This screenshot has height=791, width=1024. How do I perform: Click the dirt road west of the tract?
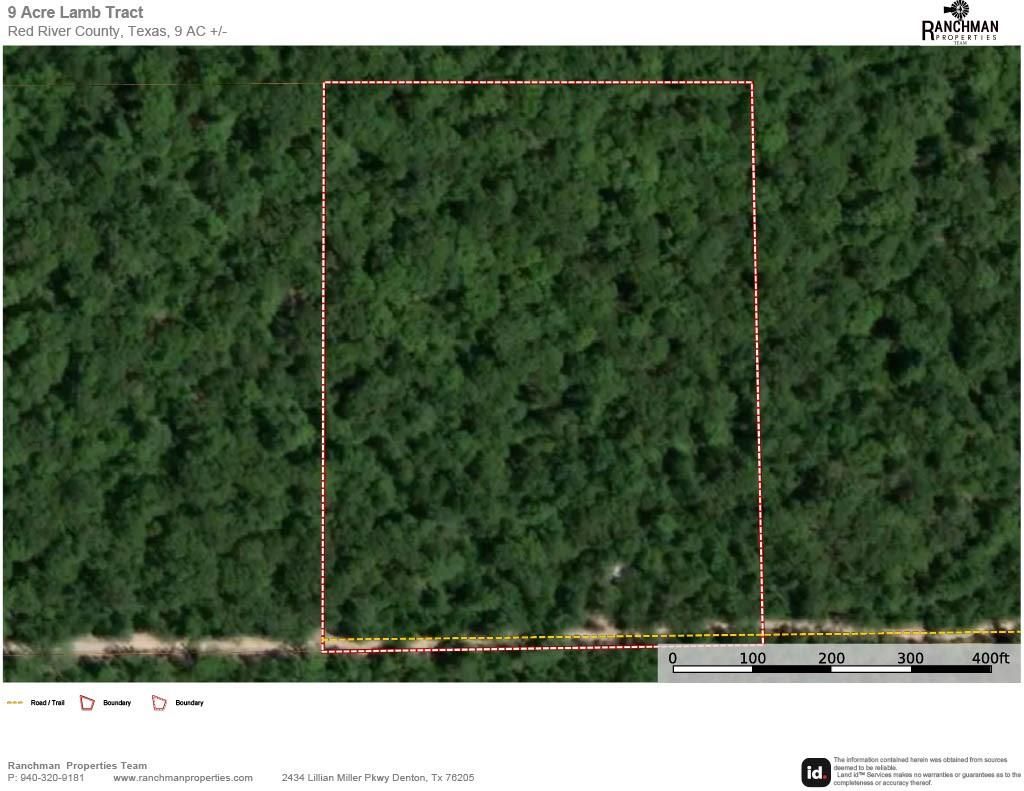pyautogui.click(x=160, y=645)
